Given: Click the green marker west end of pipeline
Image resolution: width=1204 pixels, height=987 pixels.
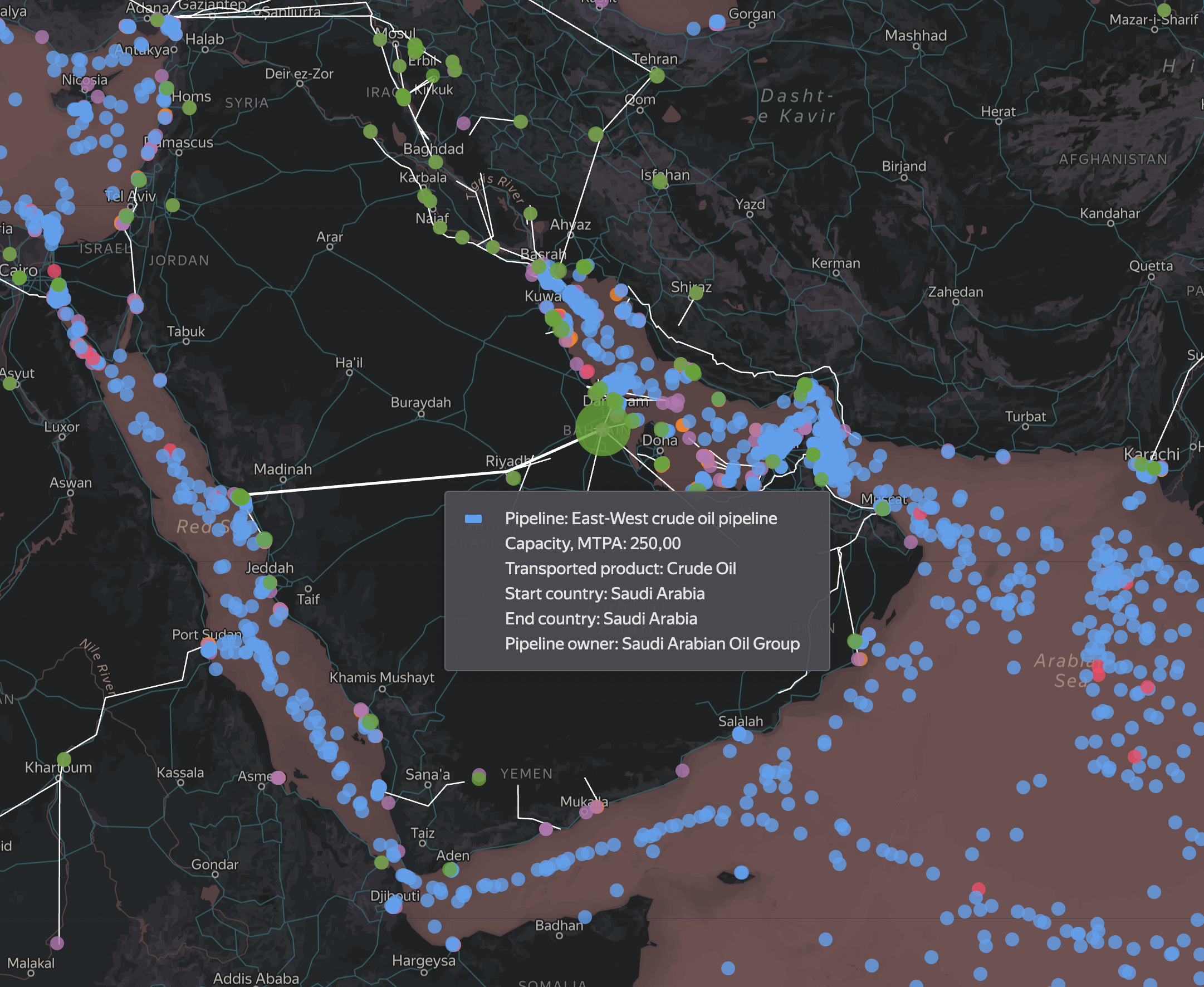Looking at the screenshot, I should point(241,497).
